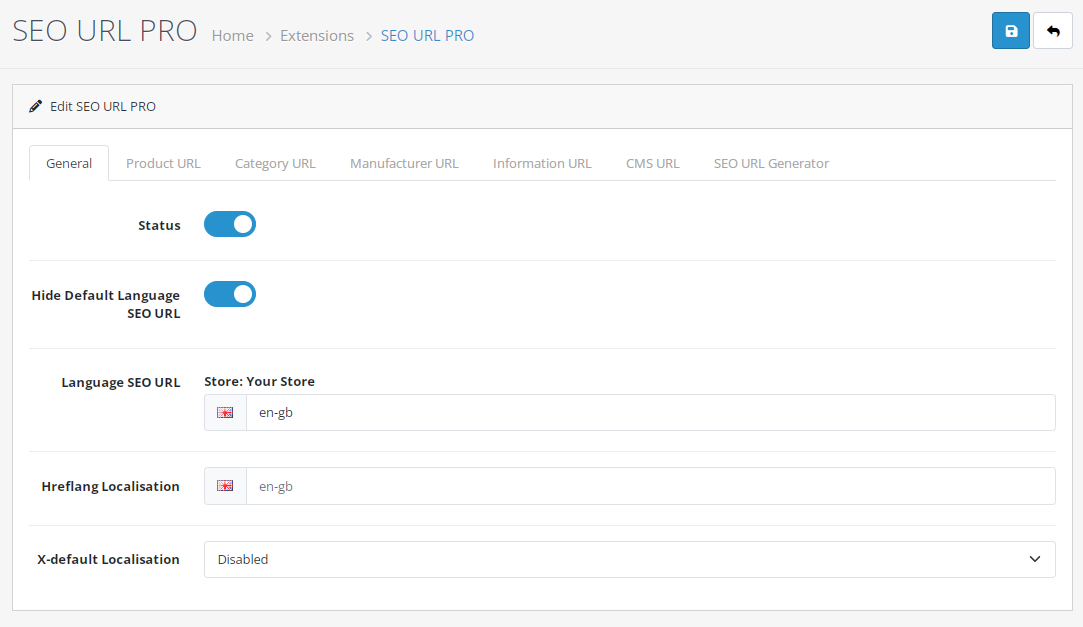This screenshot has width=1083, height=627.
Task: Toggle the Status switch
Action: coord(230,224)
